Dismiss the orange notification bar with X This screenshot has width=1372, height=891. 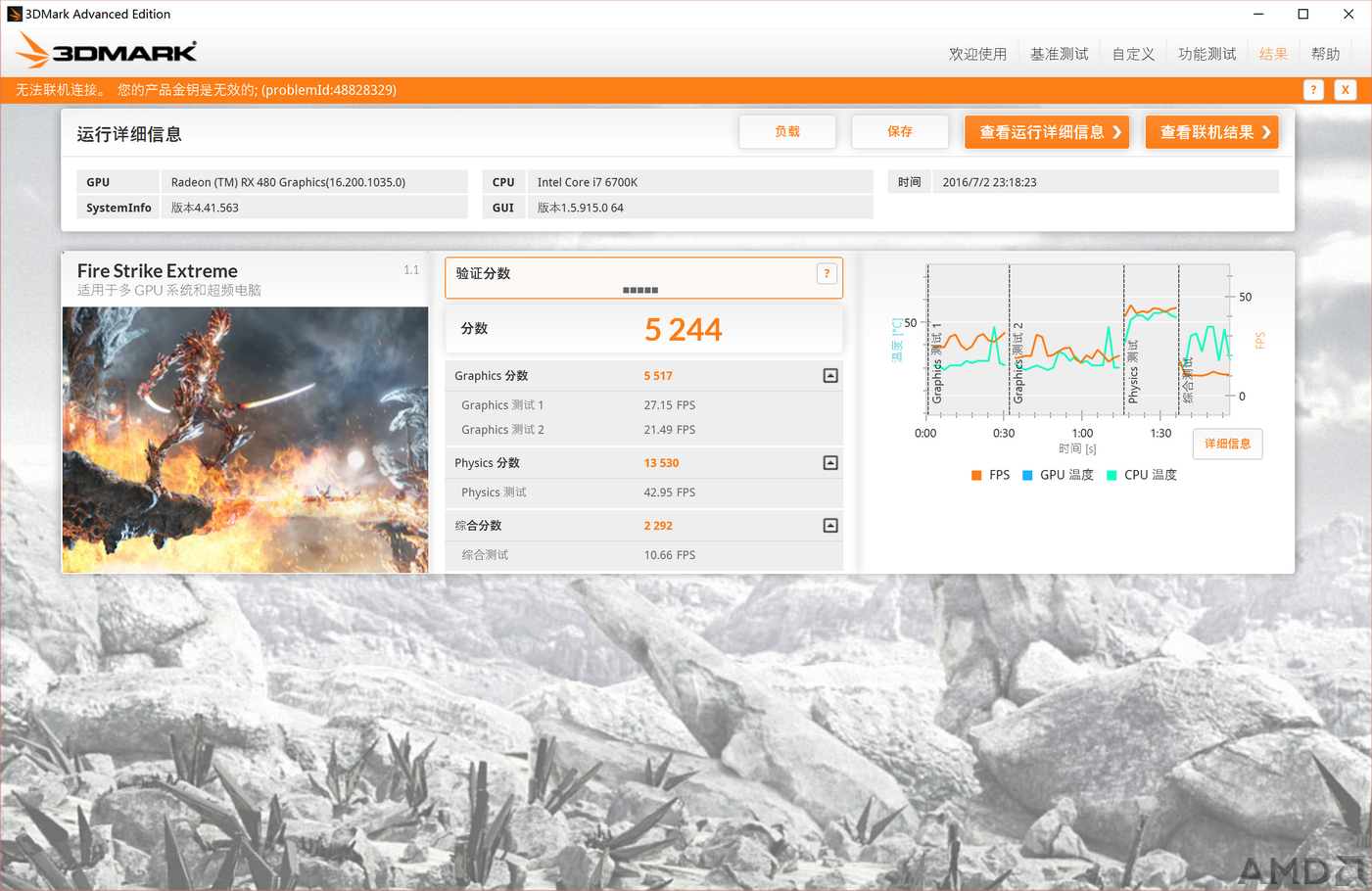(1346, 90)
